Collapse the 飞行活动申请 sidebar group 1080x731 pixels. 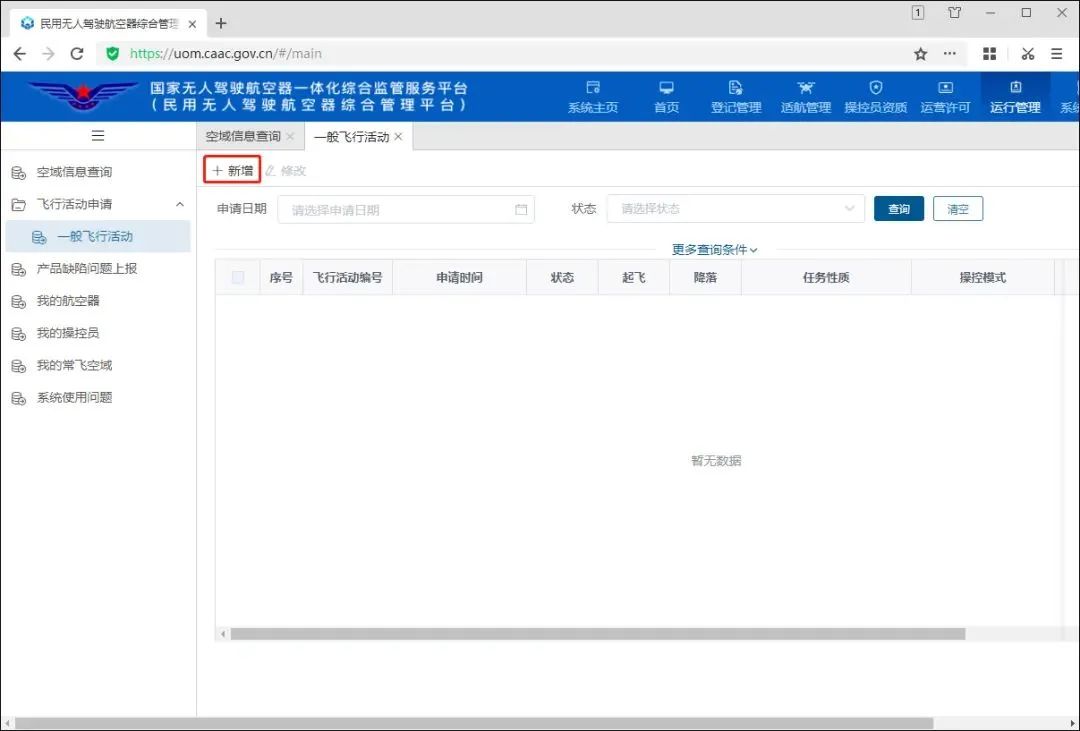[180, 204]
